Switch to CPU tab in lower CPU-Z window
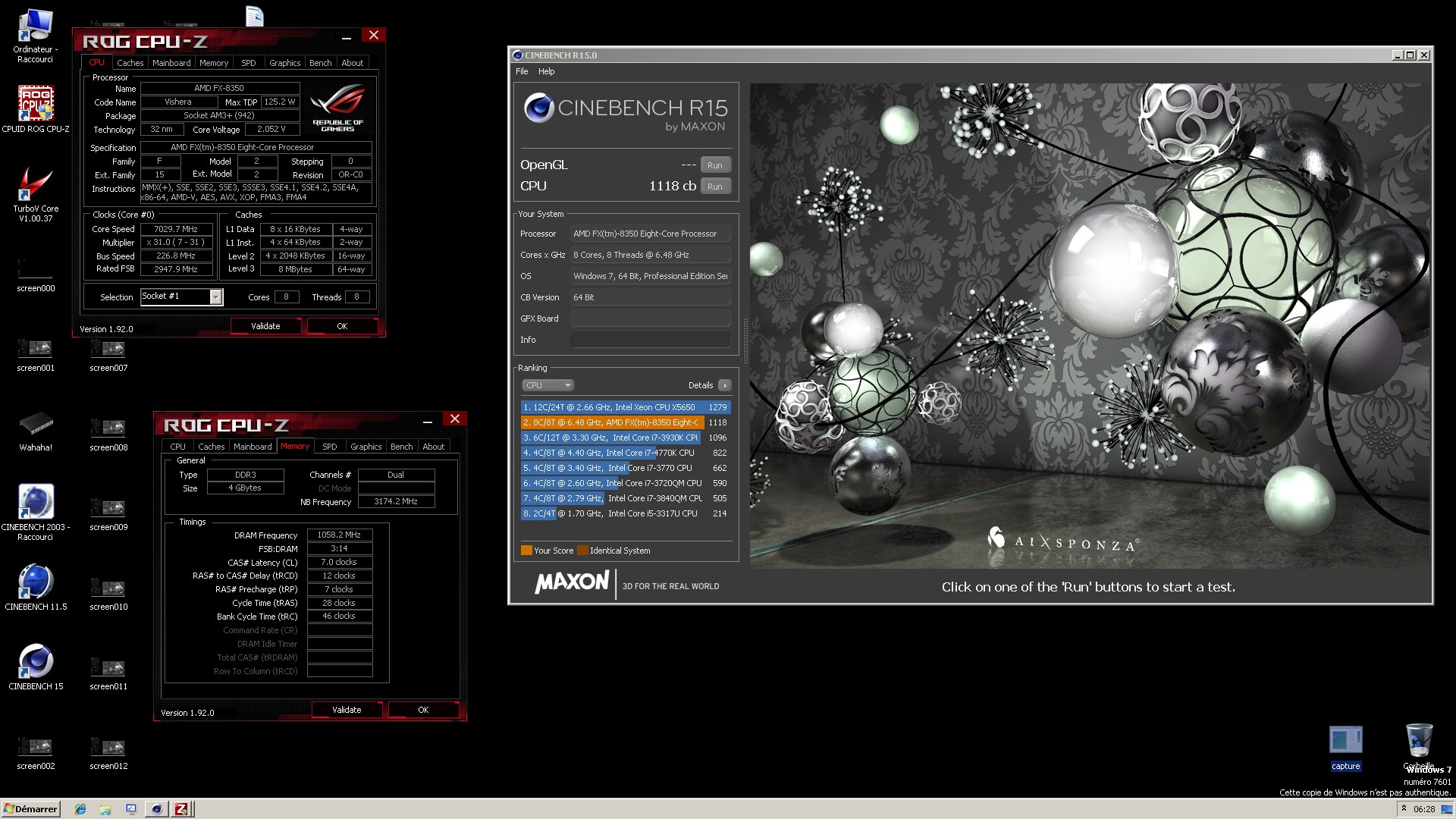 (x=177, y=447)
